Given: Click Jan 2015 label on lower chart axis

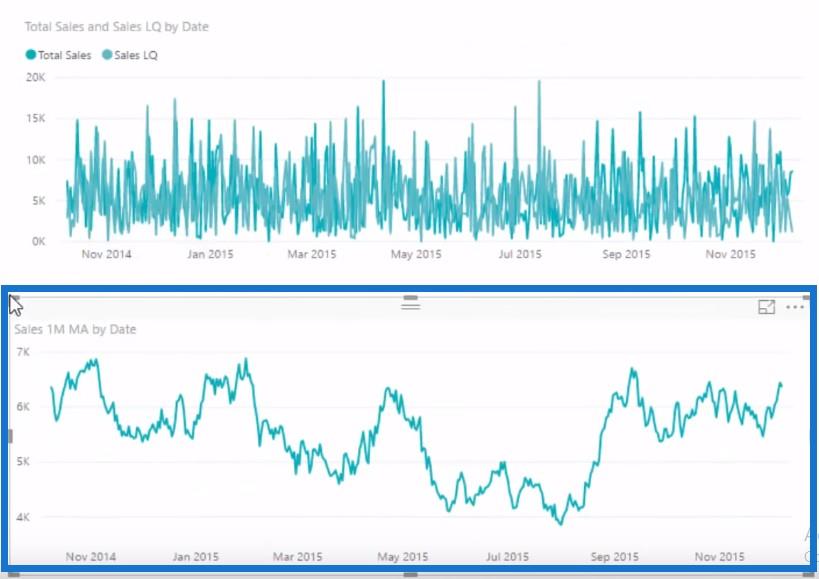Looking at the screenshot, I should point(195,557).
